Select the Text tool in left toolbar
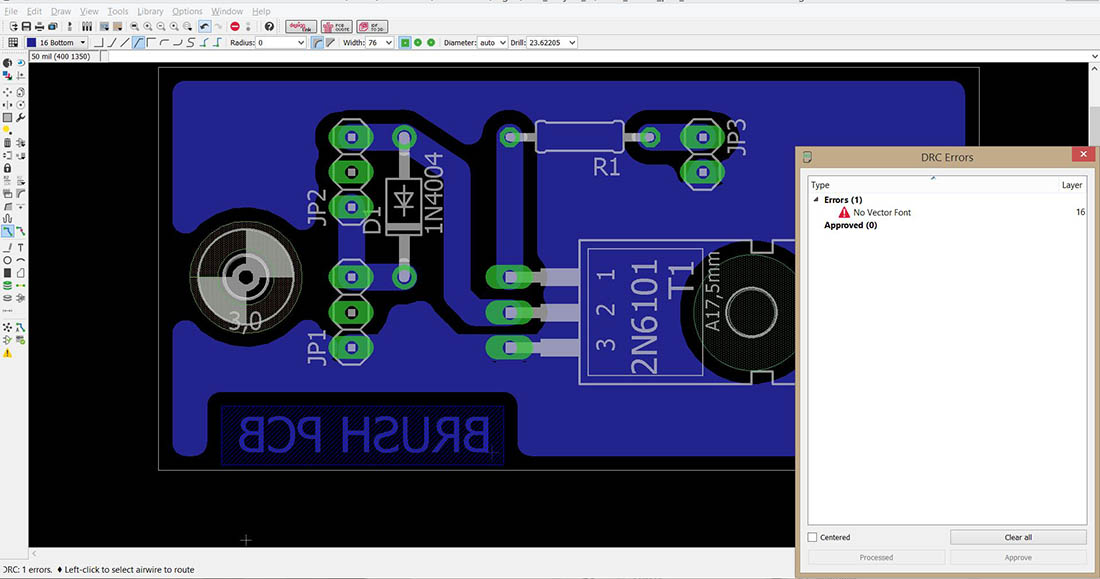The width and height of the screenshot is (1100, 579). coord(21,246)
